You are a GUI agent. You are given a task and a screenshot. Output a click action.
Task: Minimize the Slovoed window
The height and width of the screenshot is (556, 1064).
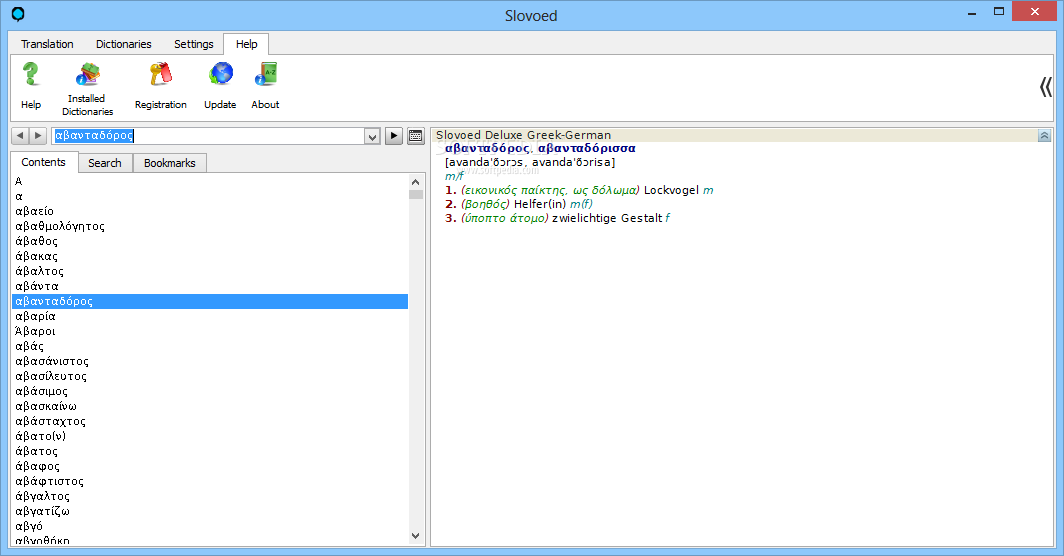[972, 12]
